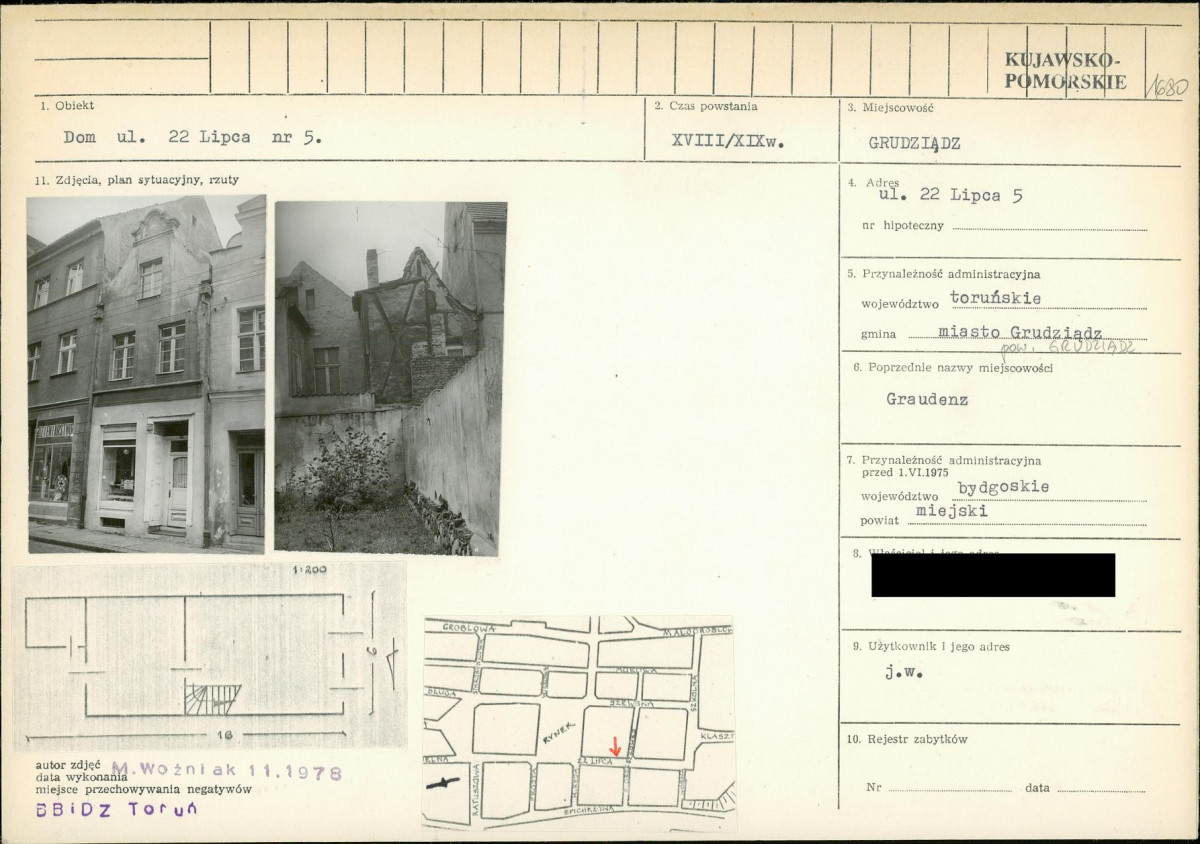Click the black redacted owner bar
This screenshot has width=1200, height=844.
click(992, 575)
